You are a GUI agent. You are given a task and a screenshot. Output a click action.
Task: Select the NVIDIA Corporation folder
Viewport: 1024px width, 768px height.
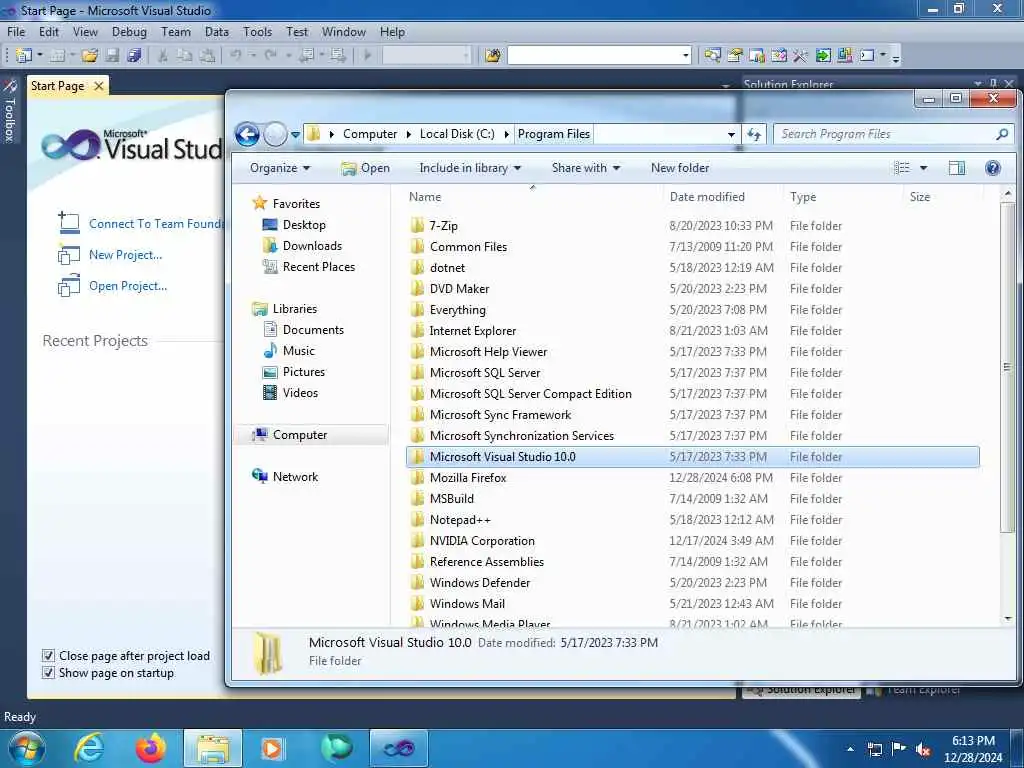click(482, 541)
